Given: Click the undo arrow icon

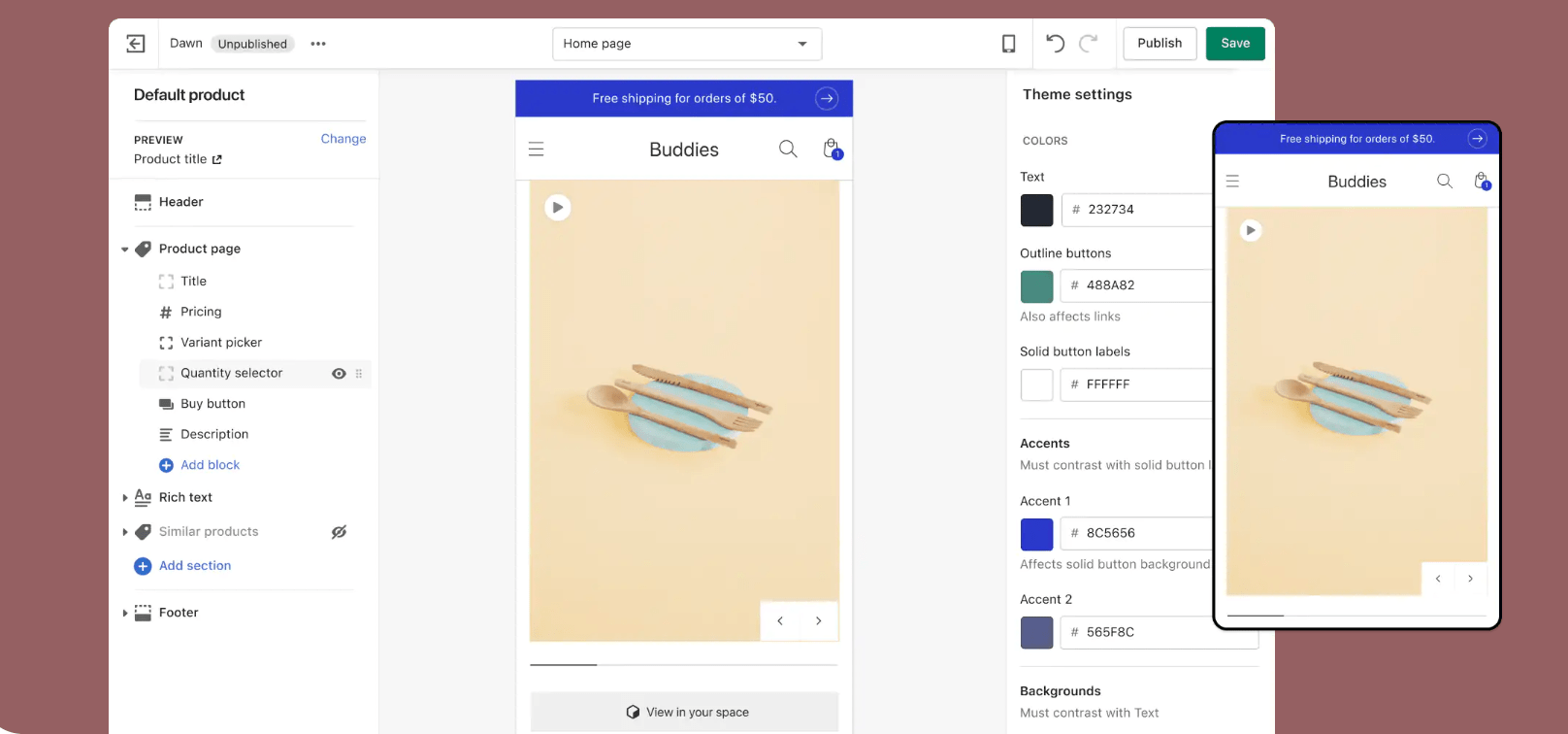Looking at the screenshot, I should click(1055, 43).
